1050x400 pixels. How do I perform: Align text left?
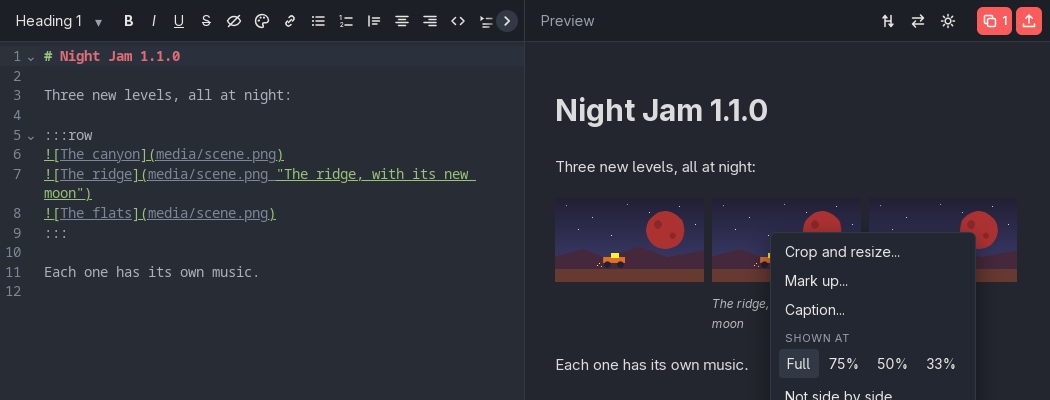click(374, 21)
